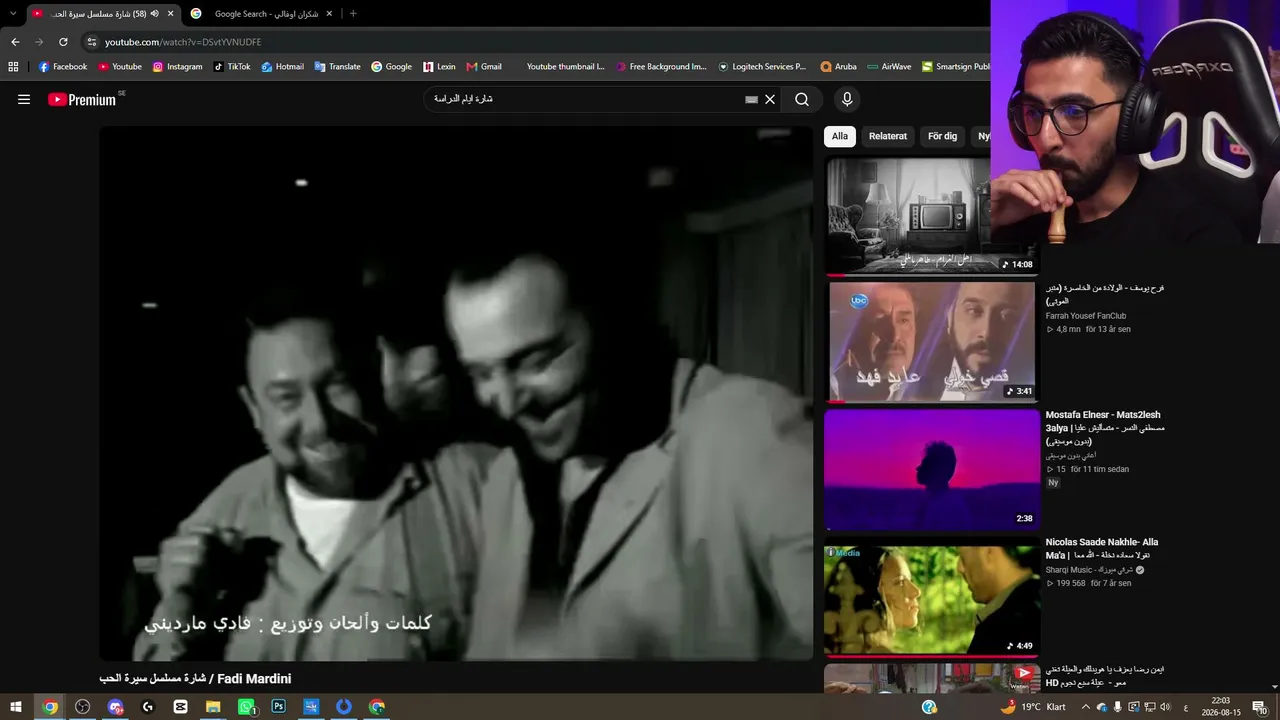1280x720 pixels.
Task: Open CapCut from the taskbar
Action: [x=180, y=707]
